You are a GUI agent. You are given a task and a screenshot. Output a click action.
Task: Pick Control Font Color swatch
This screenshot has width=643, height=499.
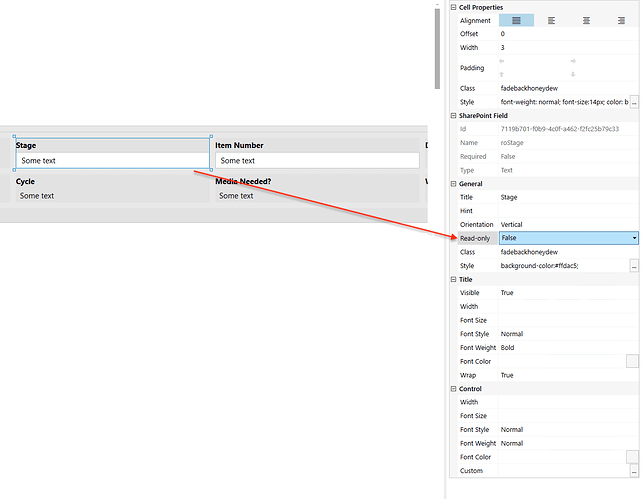pos(632,457)
